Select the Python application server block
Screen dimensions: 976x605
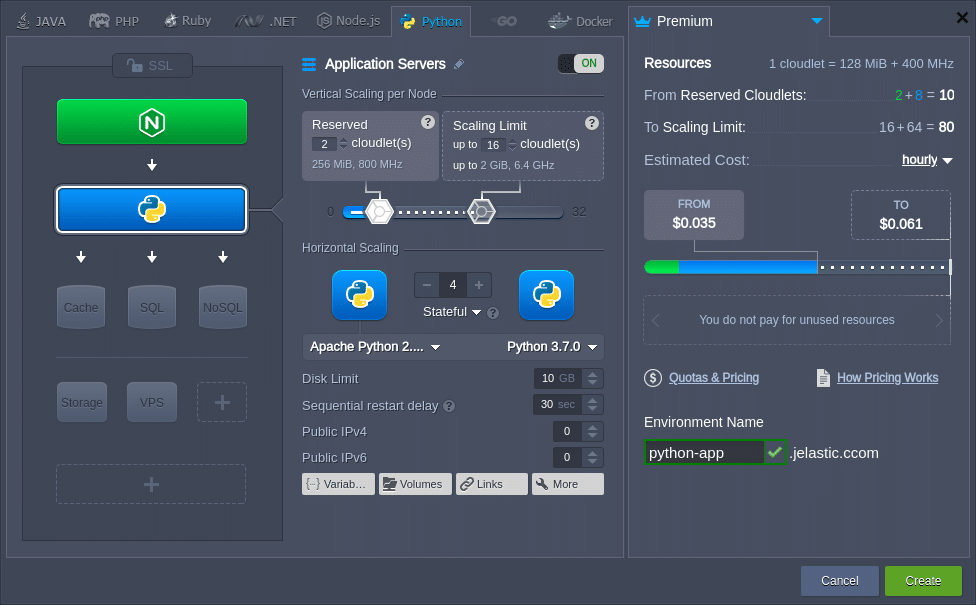point(152,210)
